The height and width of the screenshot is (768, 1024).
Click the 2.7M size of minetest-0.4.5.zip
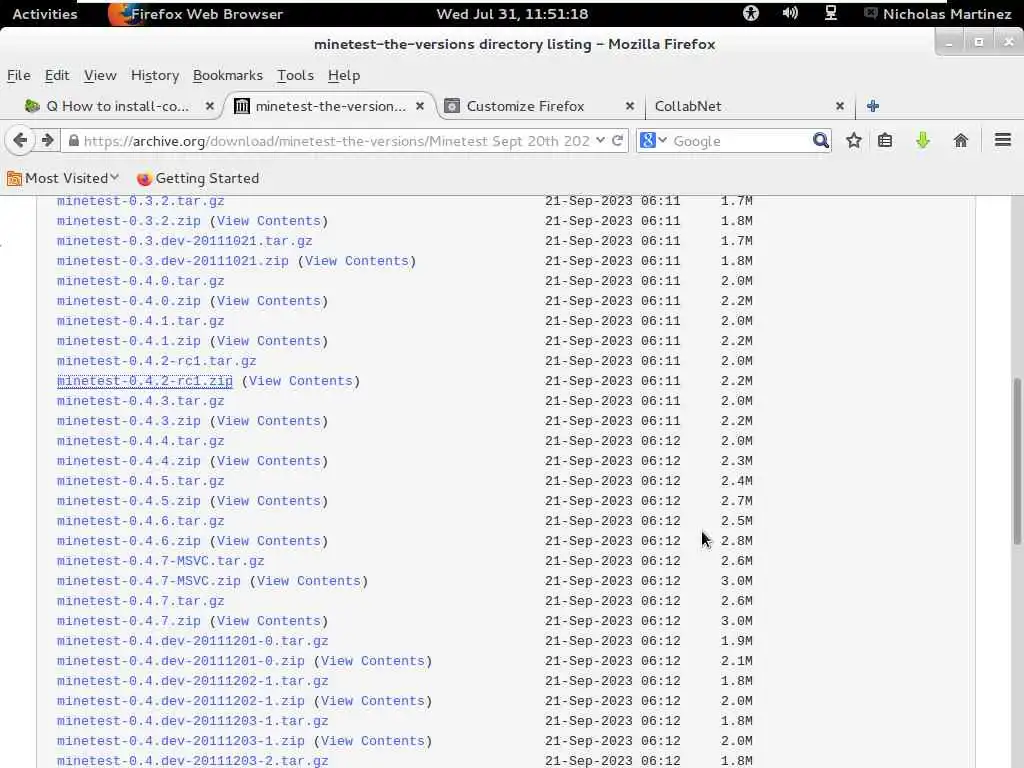point(737,501)
